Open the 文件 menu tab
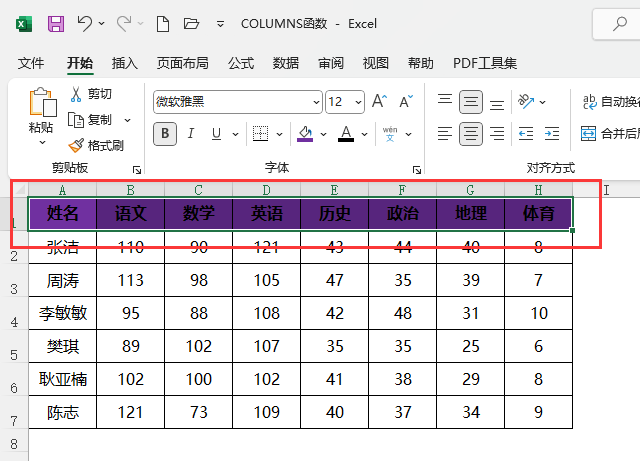 pyautogui.click(x=31, y=63)
